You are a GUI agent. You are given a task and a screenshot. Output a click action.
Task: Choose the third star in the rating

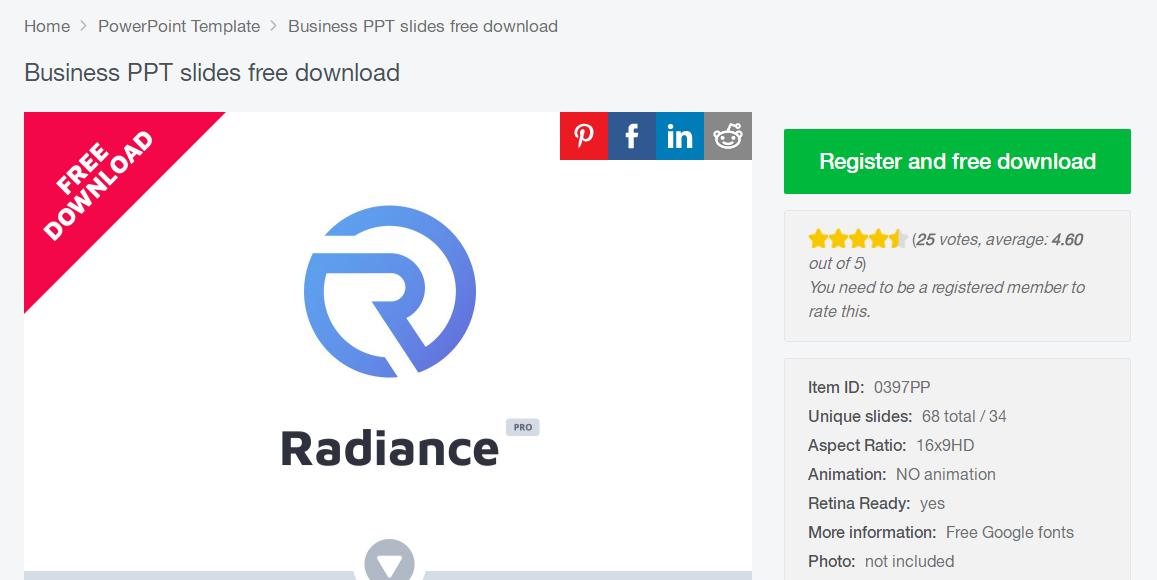point(858,239)
